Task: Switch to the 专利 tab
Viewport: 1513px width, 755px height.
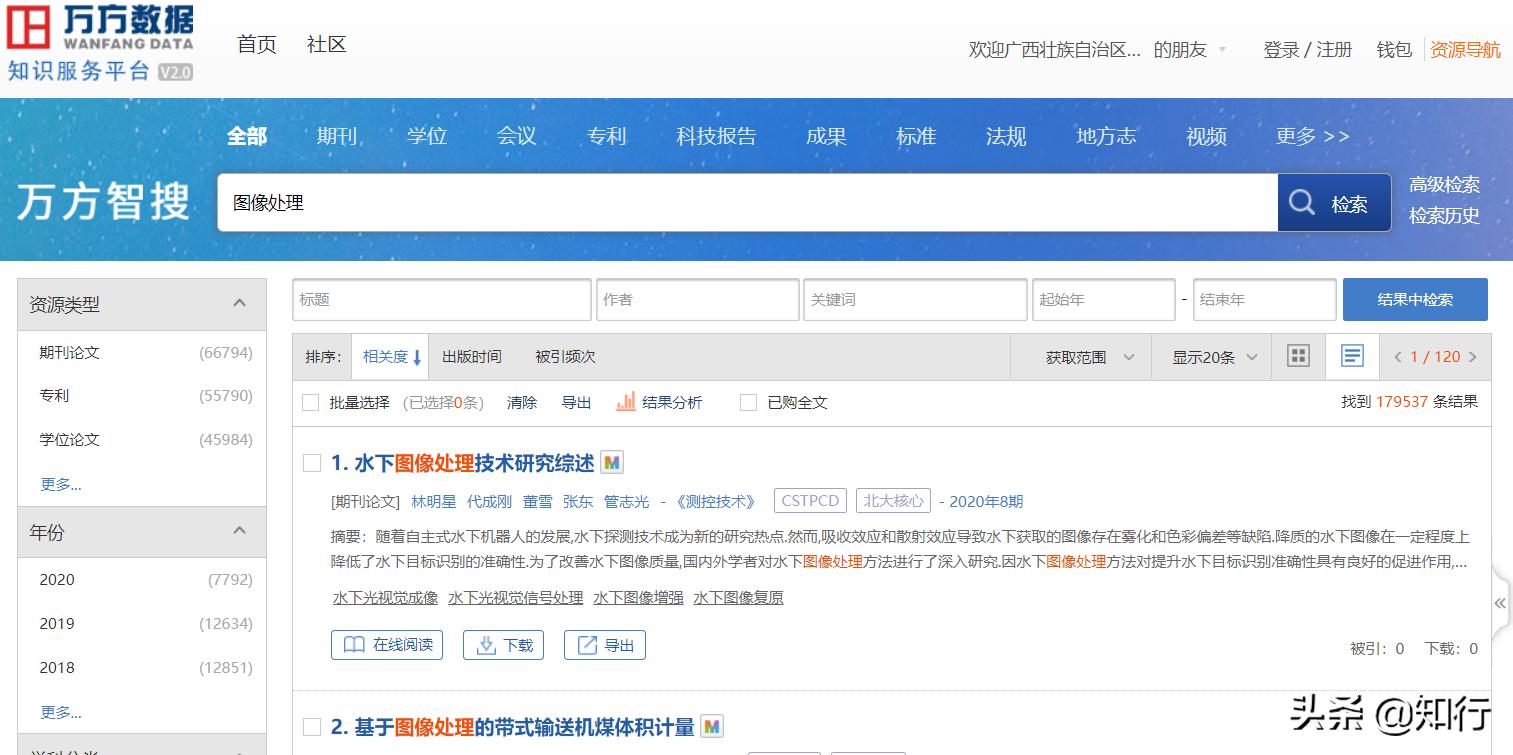Action: click(606, 137)
